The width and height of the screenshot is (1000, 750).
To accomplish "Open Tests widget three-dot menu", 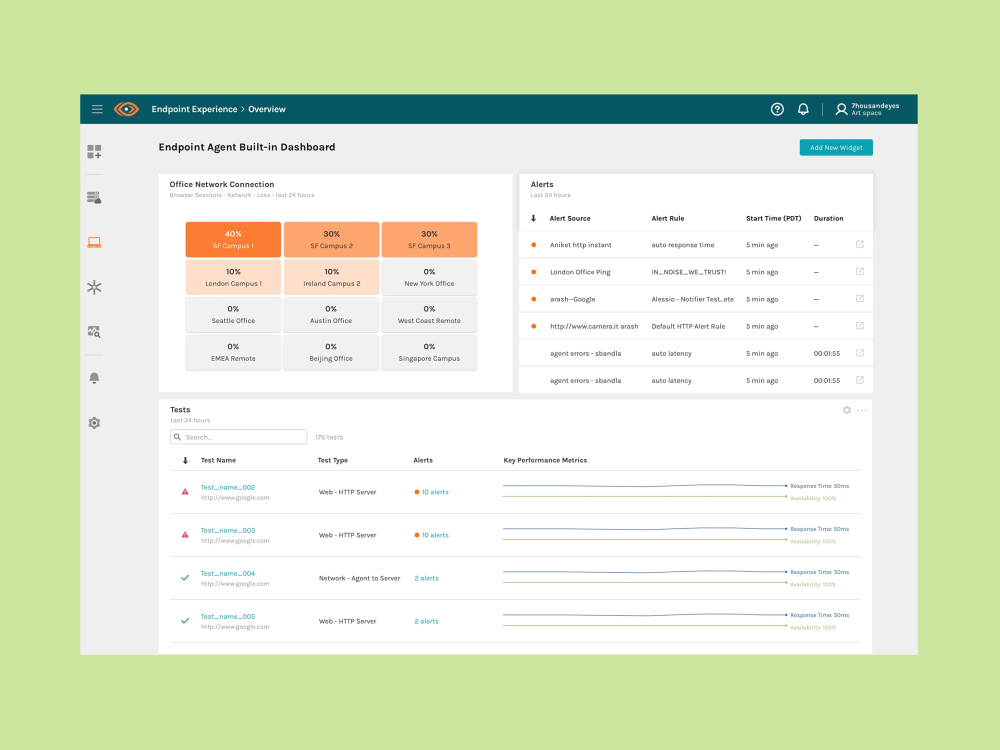I will coord(862,410).
